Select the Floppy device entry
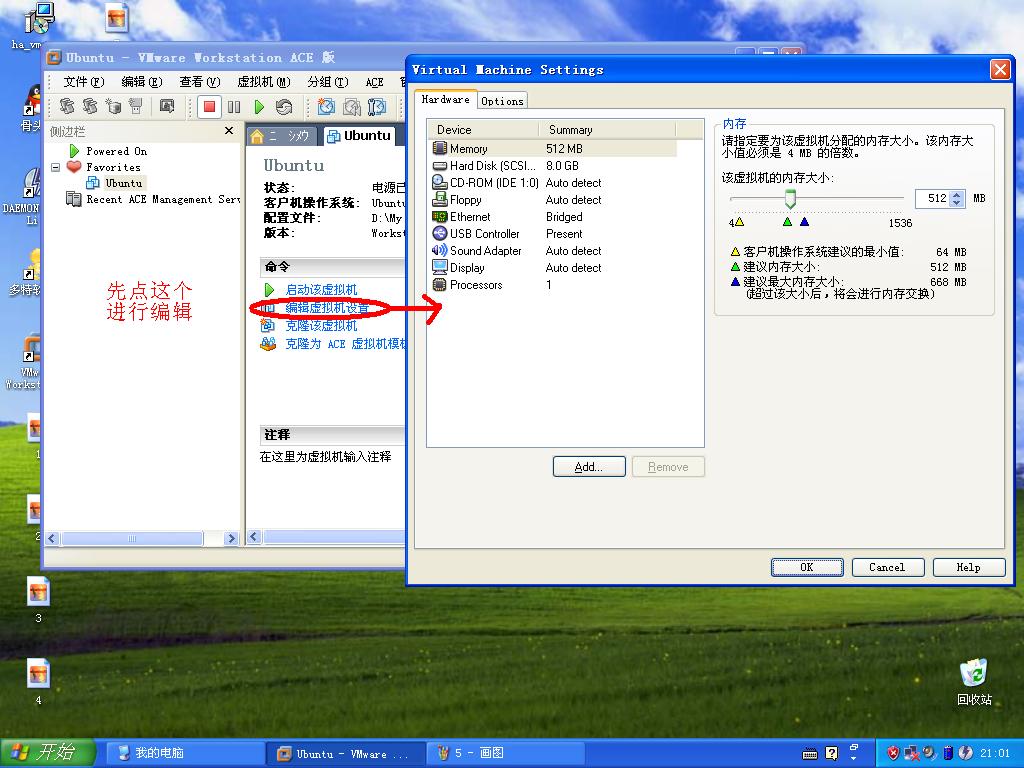The width and height of the screenshot is (1024, 768). [x=552, y=200]
